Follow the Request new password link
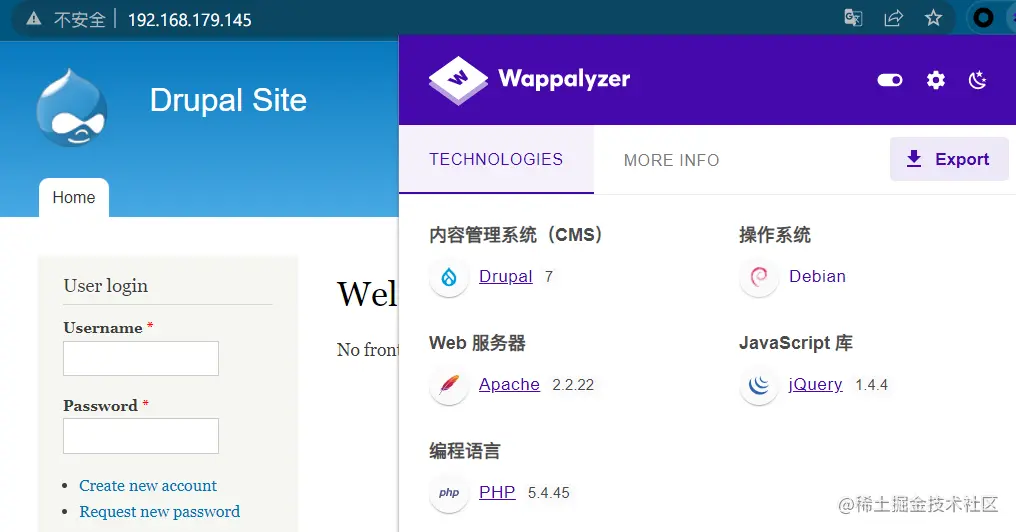 (x=159, y=511)
